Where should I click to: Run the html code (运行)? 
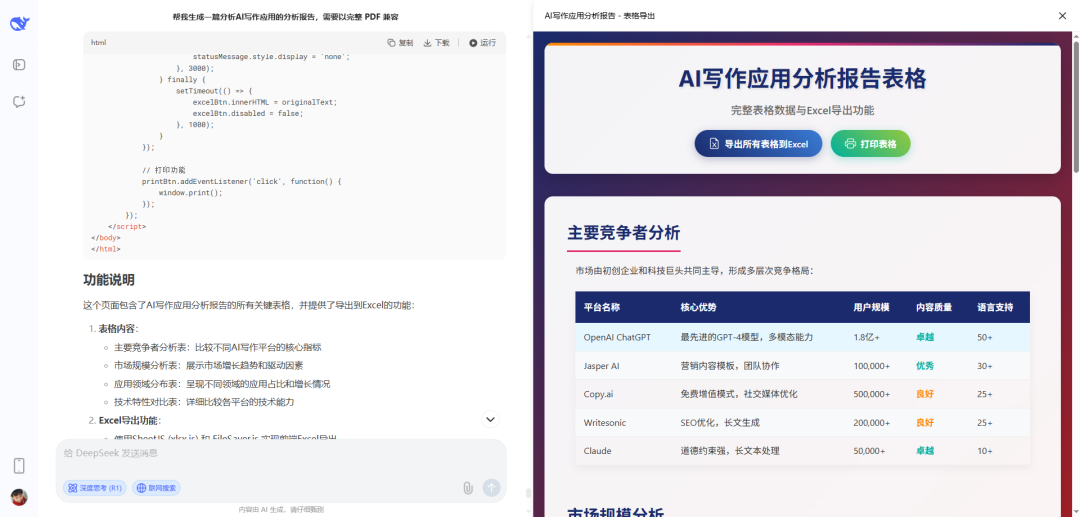tap(482, 43)
